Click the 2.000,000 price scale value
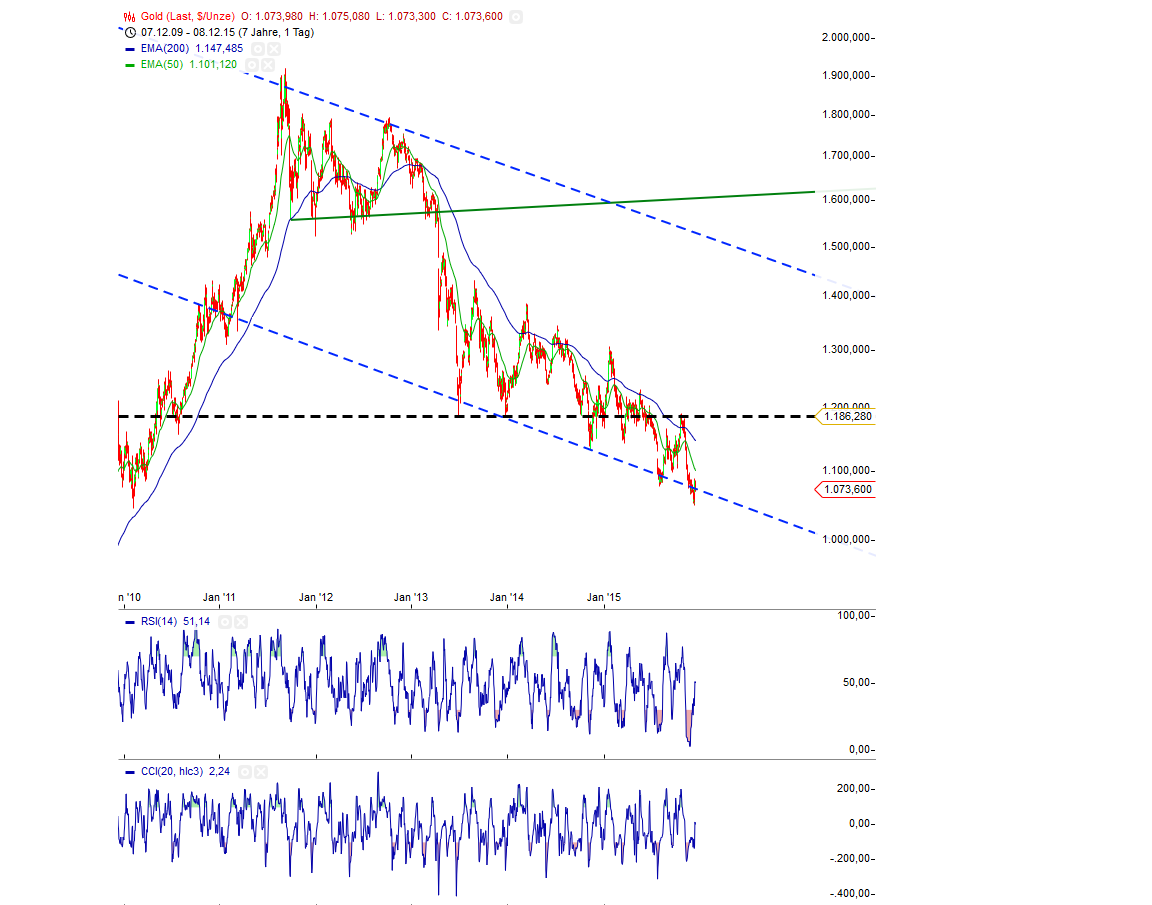 (x=845, y=37)
